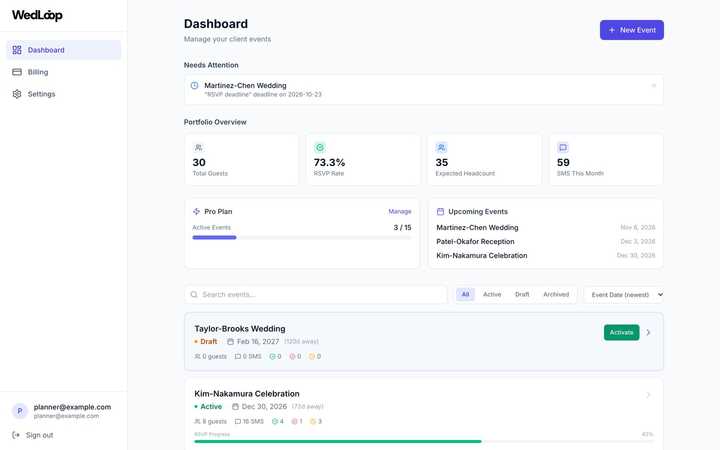Click the P user avatar
Image resolution: width=720 pixels, height=450 pixels.
[20, 411]
